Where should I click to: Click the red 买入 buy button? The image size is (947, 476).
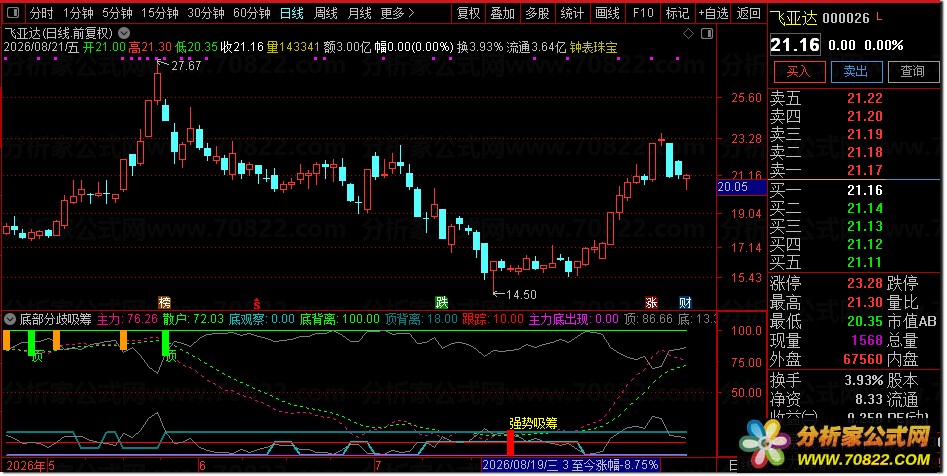(x=799, y=72)
